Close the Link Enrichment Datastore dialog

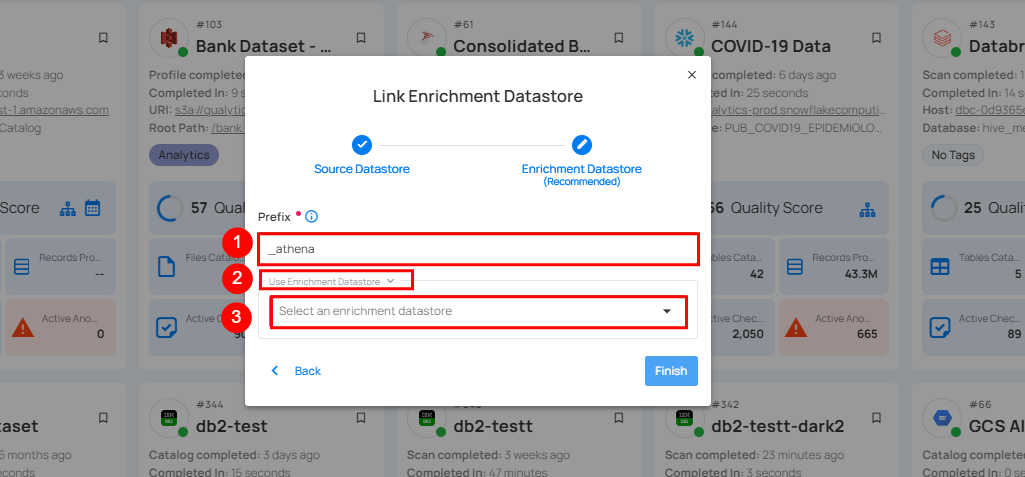[691, 75]
